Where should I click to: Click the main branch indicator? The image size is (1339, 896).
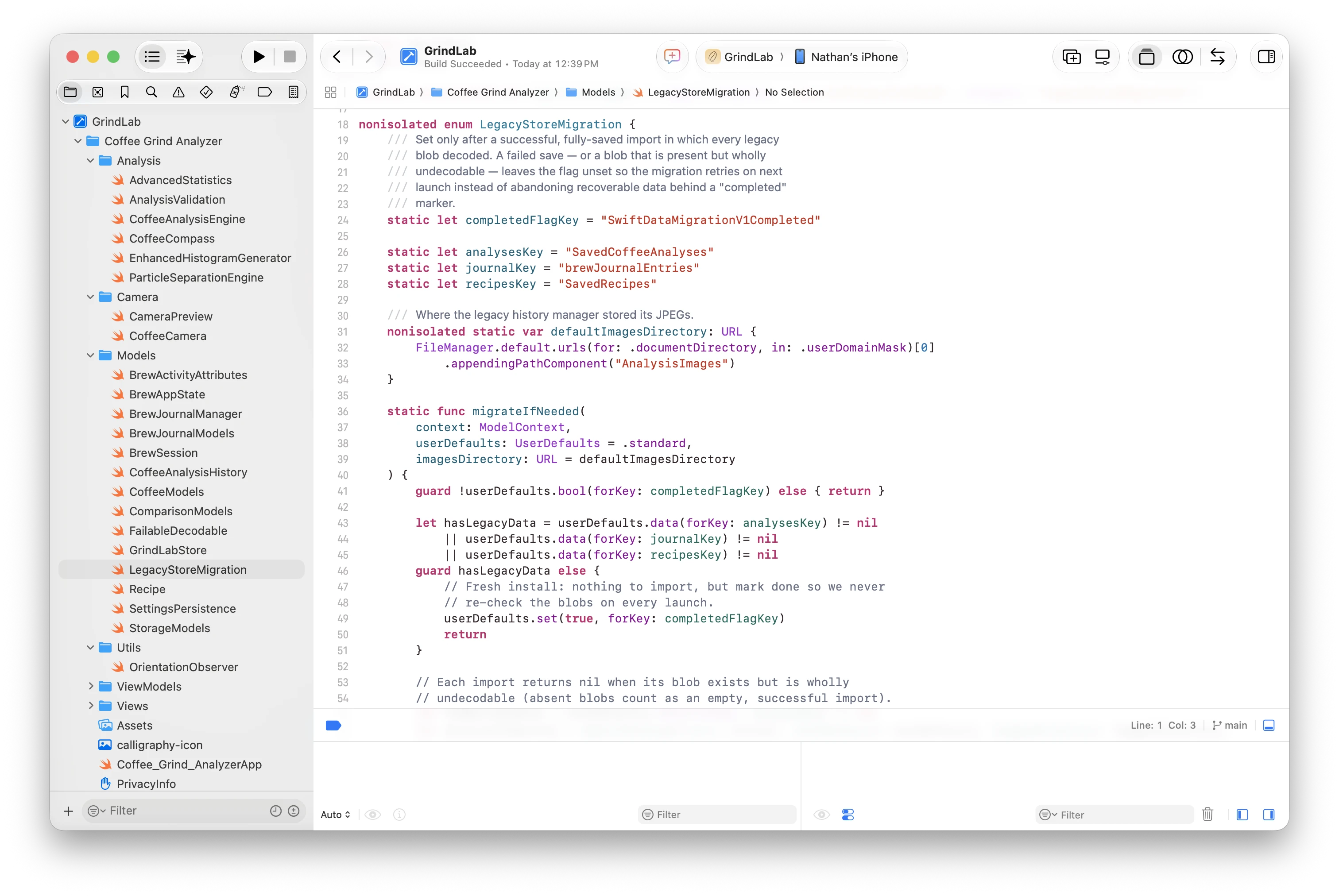pos(1229,725)
